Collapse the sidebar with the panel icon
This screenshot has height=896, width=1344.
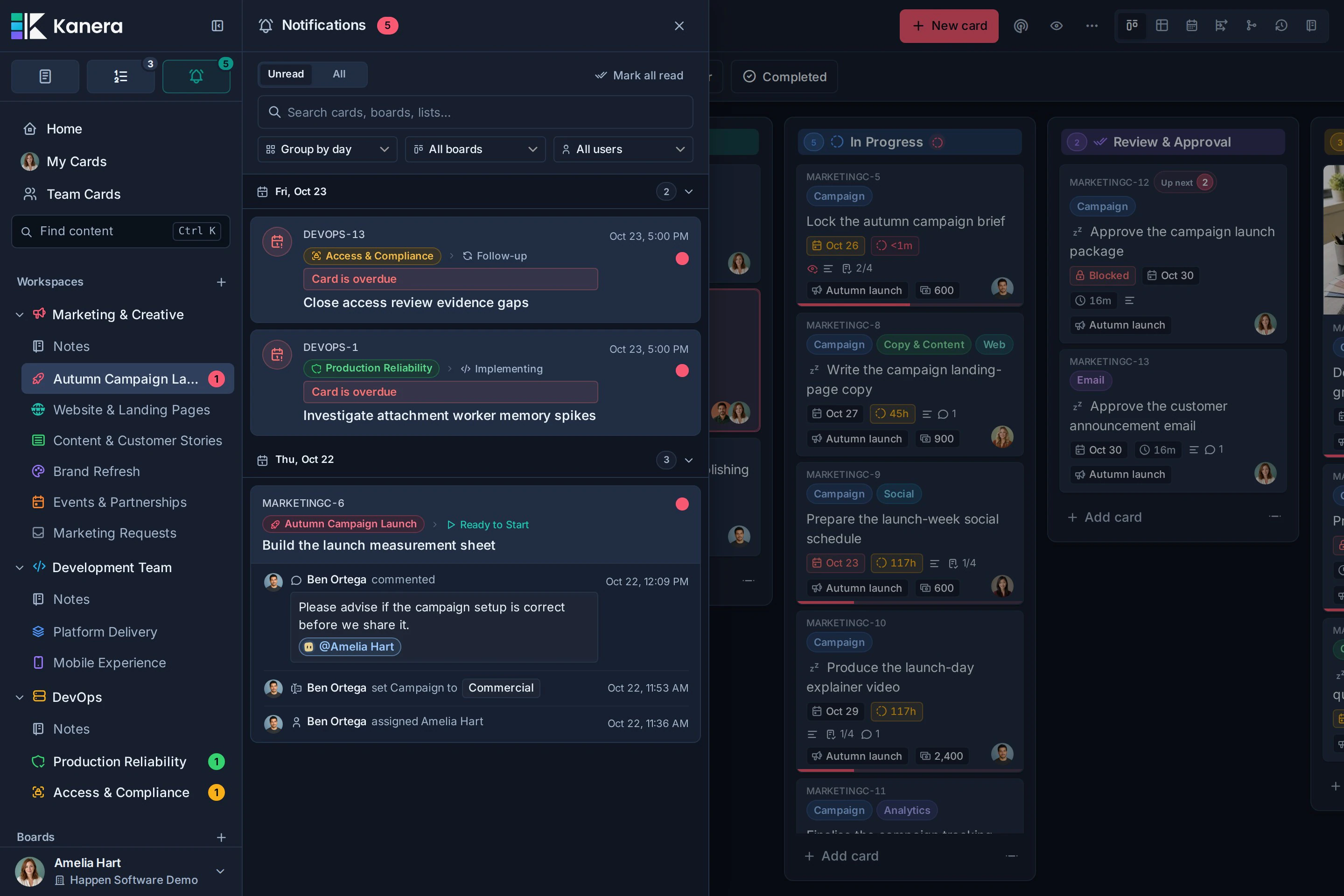217,26
